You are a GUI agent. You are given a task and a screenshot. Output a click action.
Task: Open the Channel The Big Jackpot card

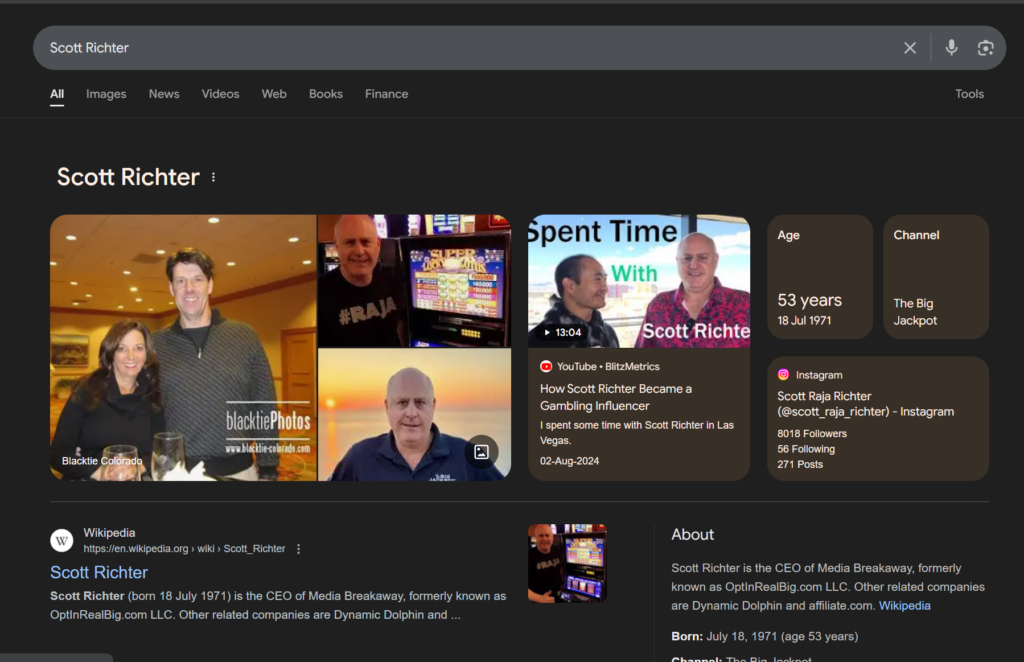click(936, 277)
